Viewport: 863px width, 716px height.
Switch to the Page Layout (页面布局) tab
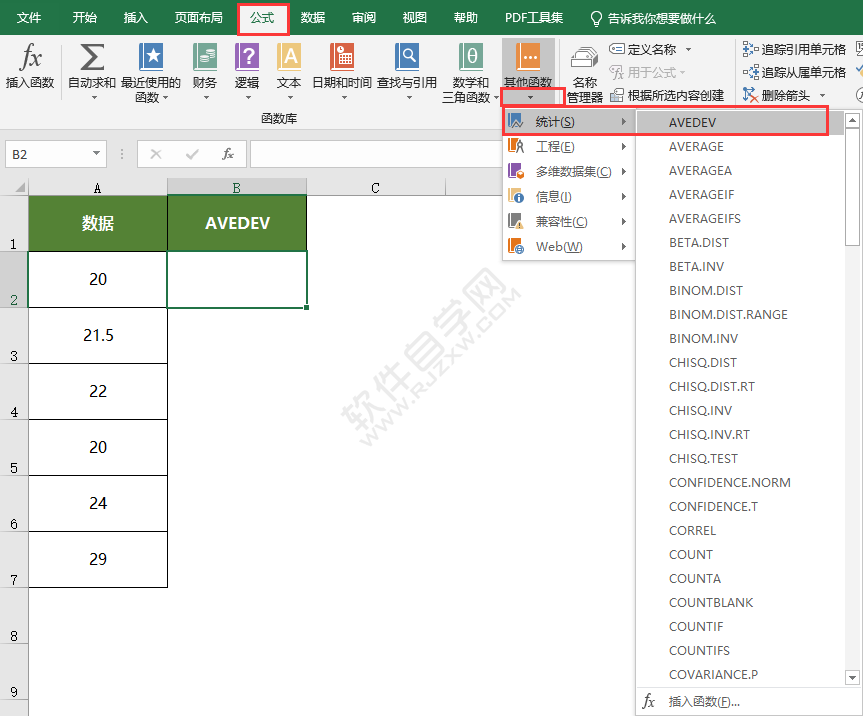click(199, 18)
